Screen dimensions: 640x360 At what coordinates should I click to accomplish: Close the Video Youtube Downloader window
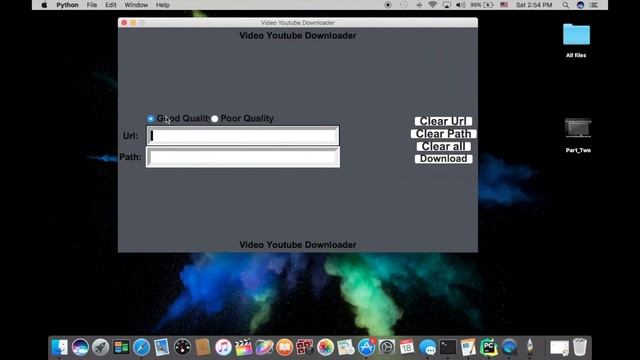click(x=124, y=22)
